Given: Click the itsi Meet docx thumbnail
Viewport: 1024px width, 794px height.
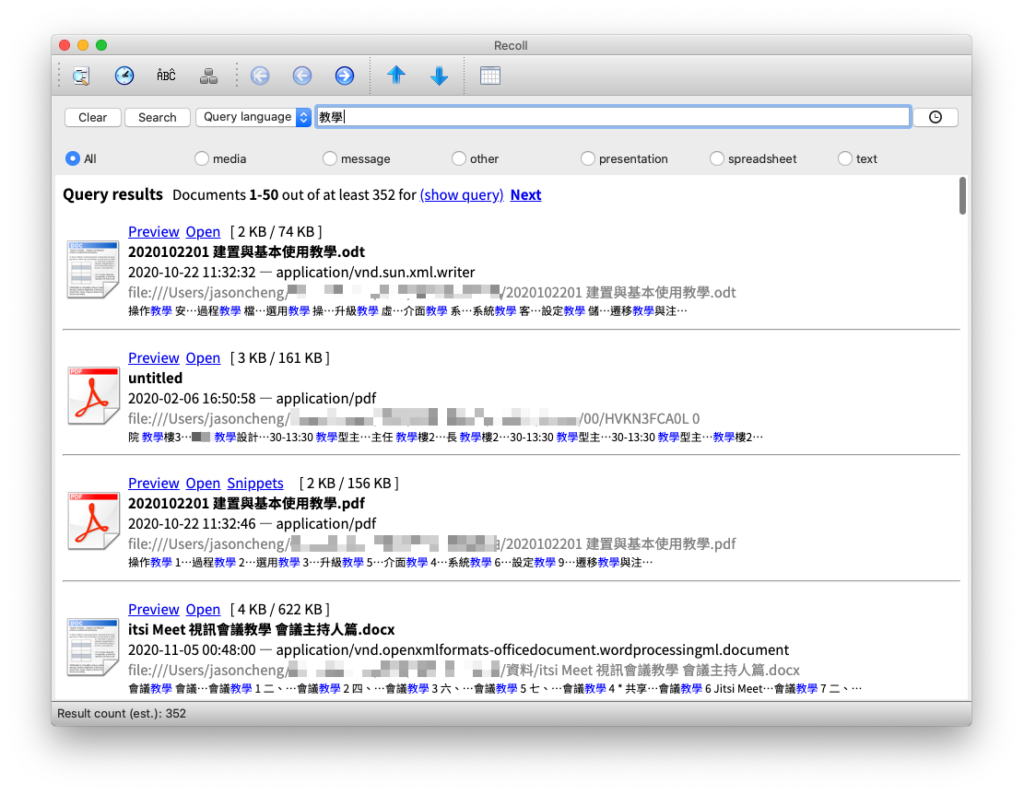Looking at the screenshot, I should 93,646.
